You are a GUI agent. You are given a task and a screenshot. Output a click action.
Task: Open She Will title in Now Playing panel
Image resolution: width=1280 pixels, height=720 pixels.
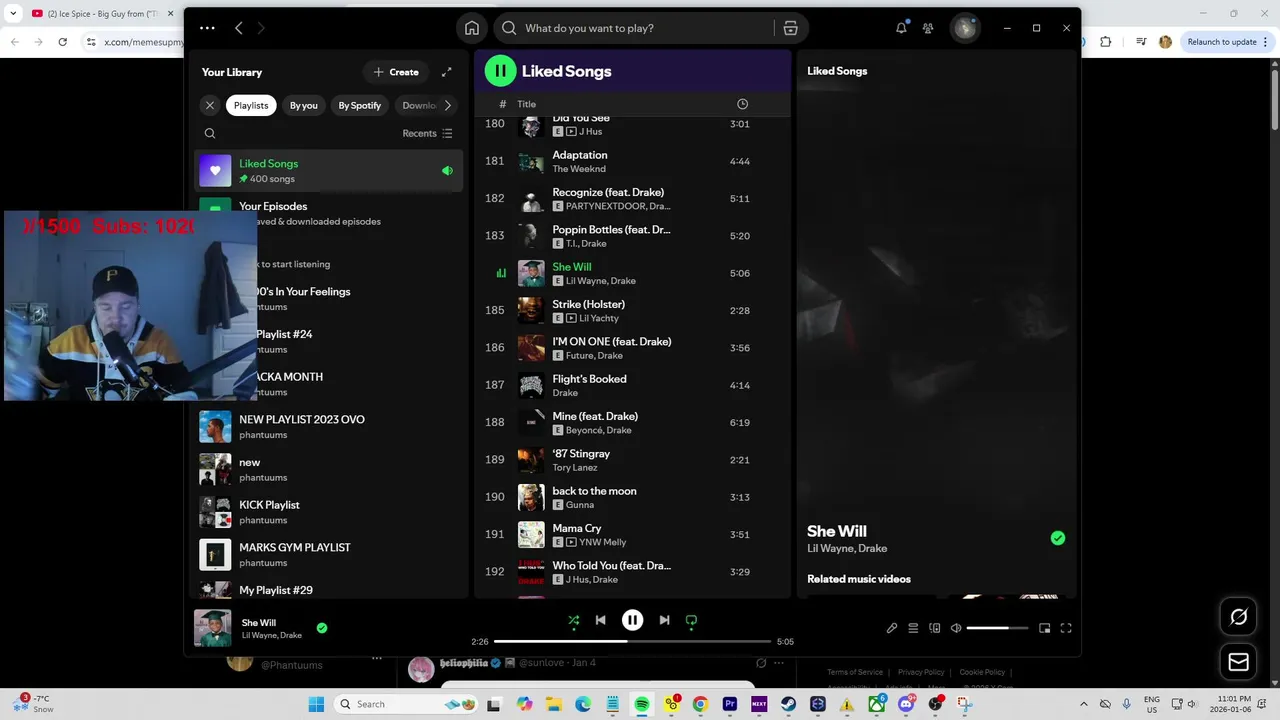coord(837,531)
